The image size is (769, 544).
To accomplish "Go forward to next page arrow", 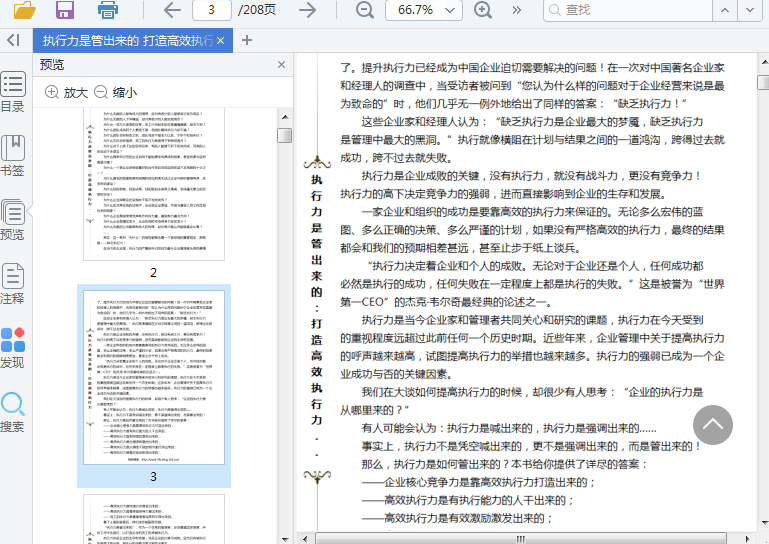I will (307, 10).
